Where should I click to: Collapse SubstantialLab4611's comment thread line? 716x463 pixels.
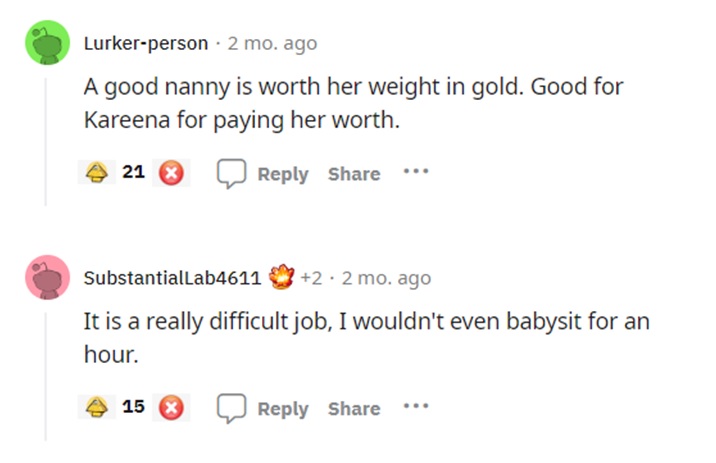46,370
